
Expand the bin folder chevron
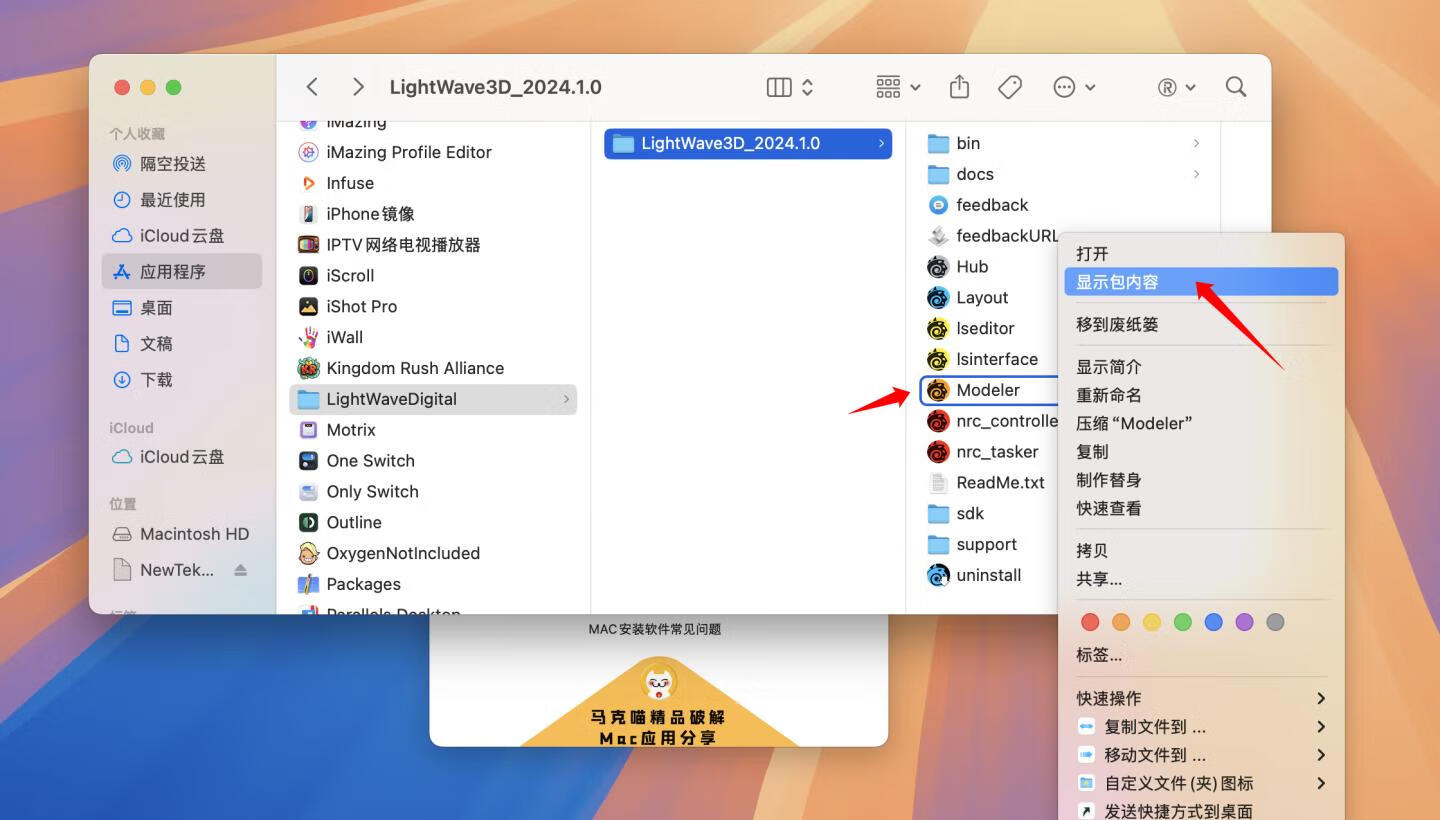pyautogui.click(x=1196, y=143)
